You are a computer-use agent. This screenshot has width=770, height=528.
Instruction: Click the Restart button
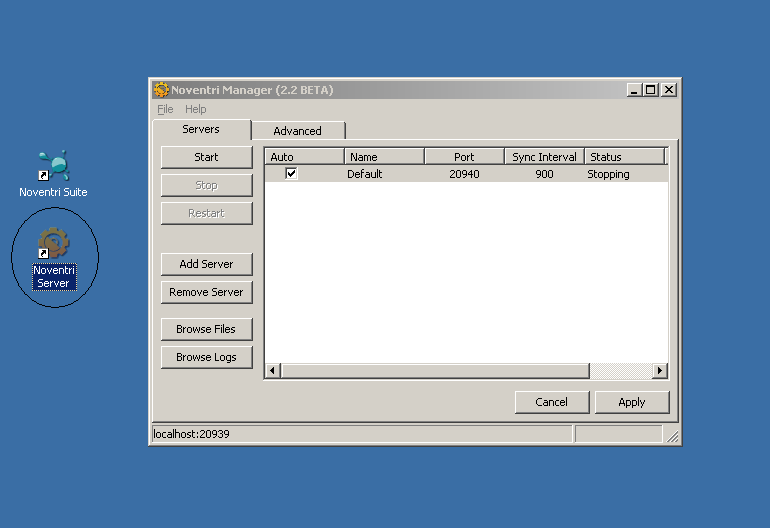click(x=206, y=213)
